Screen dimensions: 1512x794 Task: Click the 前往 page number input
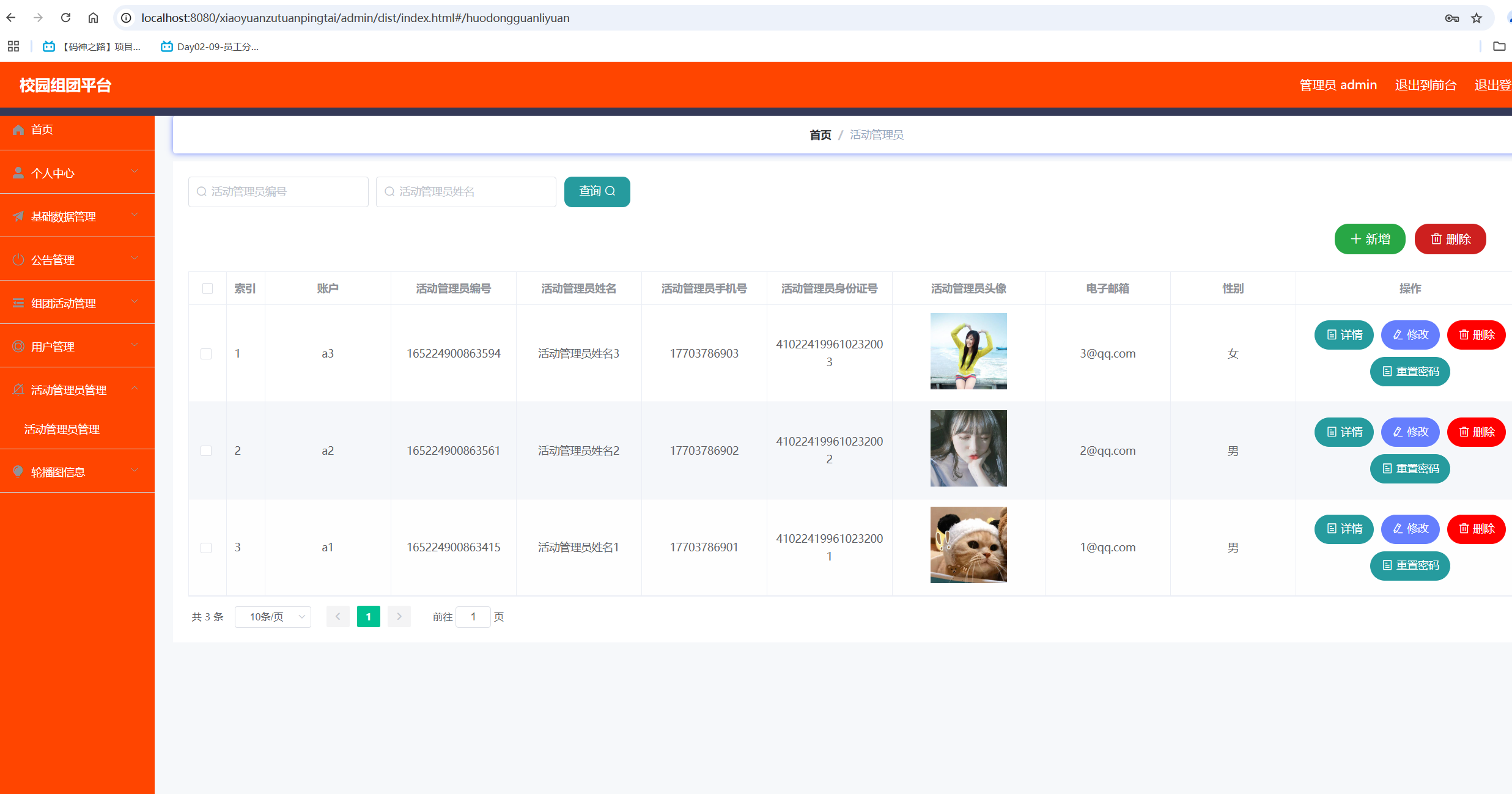coord(473,617)
